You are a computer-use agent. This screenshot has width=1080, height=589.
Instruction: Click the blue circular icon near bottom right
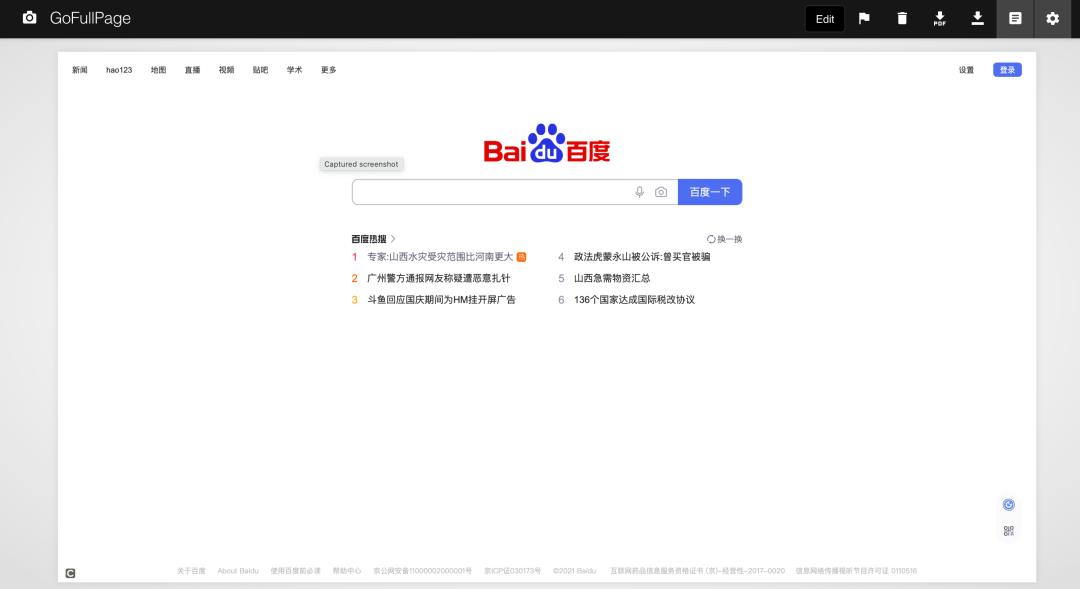1008,503
